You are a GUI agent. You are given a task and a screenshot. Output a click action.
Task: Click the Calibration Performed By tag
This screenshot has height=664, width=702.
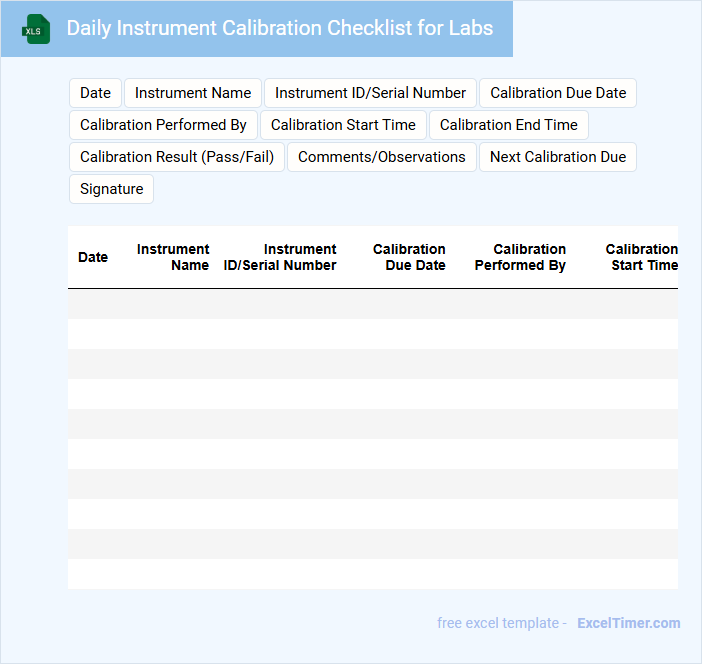[163, 125]
